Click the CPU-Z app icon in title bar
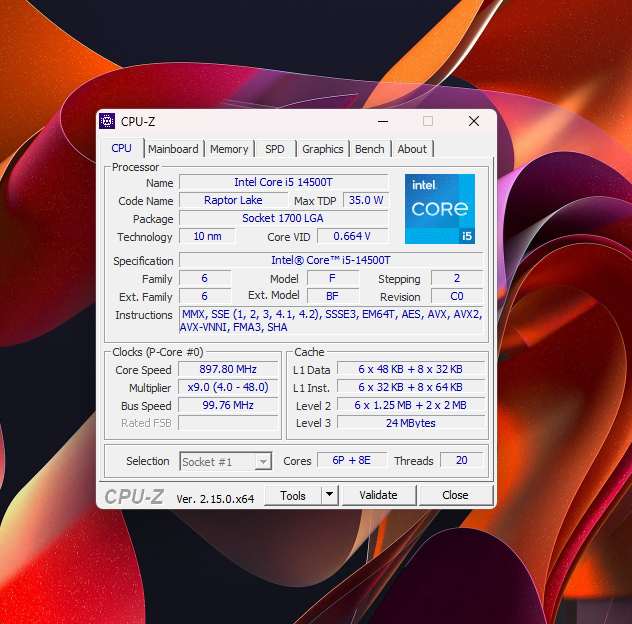 coord(107,121)
